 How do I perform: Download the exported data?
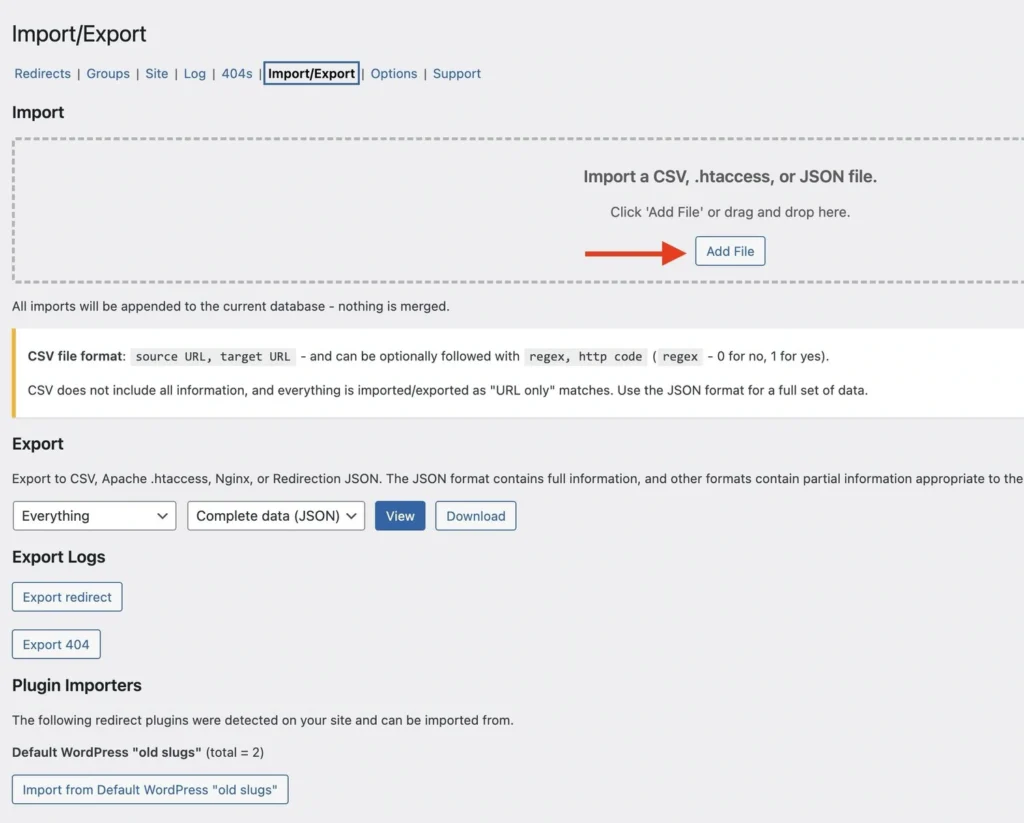(x=475, y=515)
